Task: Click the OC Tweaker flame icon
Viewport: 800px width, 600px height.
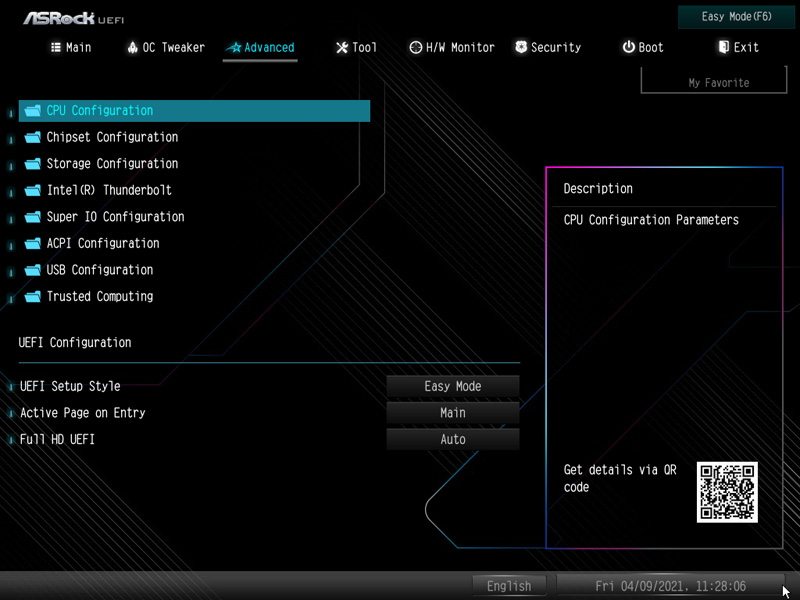Action: pyautogui.click(x=133, y=47)
